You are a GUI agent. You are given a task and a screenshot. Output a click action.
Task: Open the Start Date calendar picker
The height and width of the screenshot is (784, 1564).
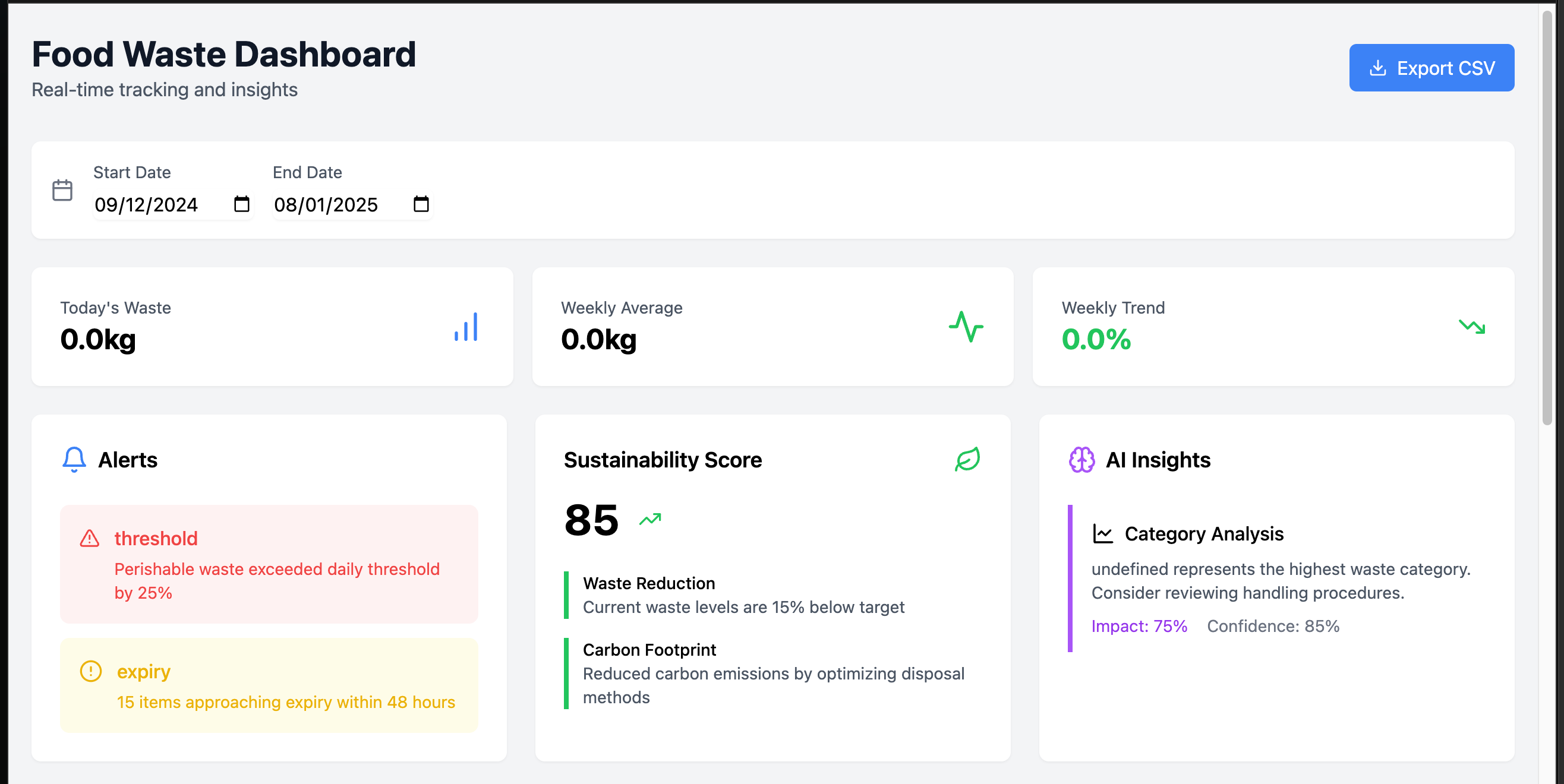[241, 205]
